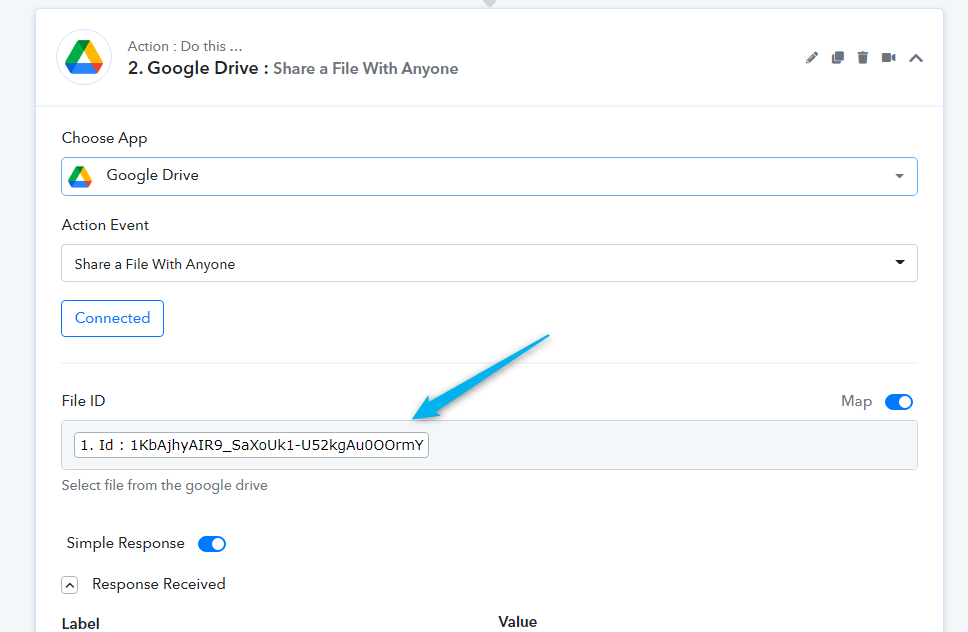Open the video tutorial camera icon
The image size is (968, 632).
[888, 57]
